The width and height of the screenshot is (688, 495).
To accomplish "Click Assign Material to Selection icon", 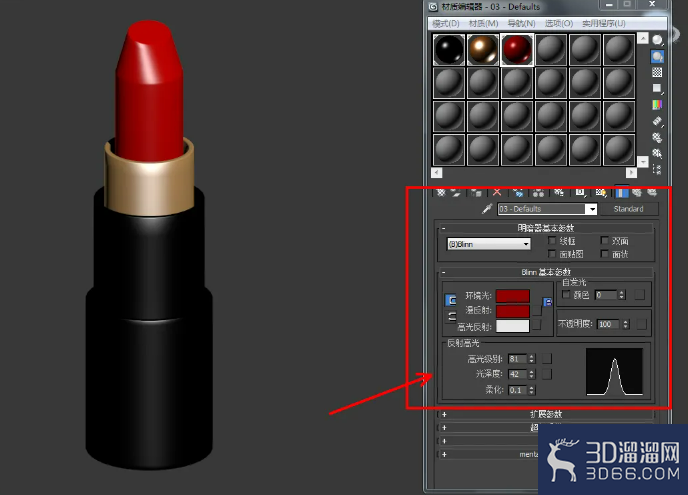I will pyautogui.click(x=477, y=193).
